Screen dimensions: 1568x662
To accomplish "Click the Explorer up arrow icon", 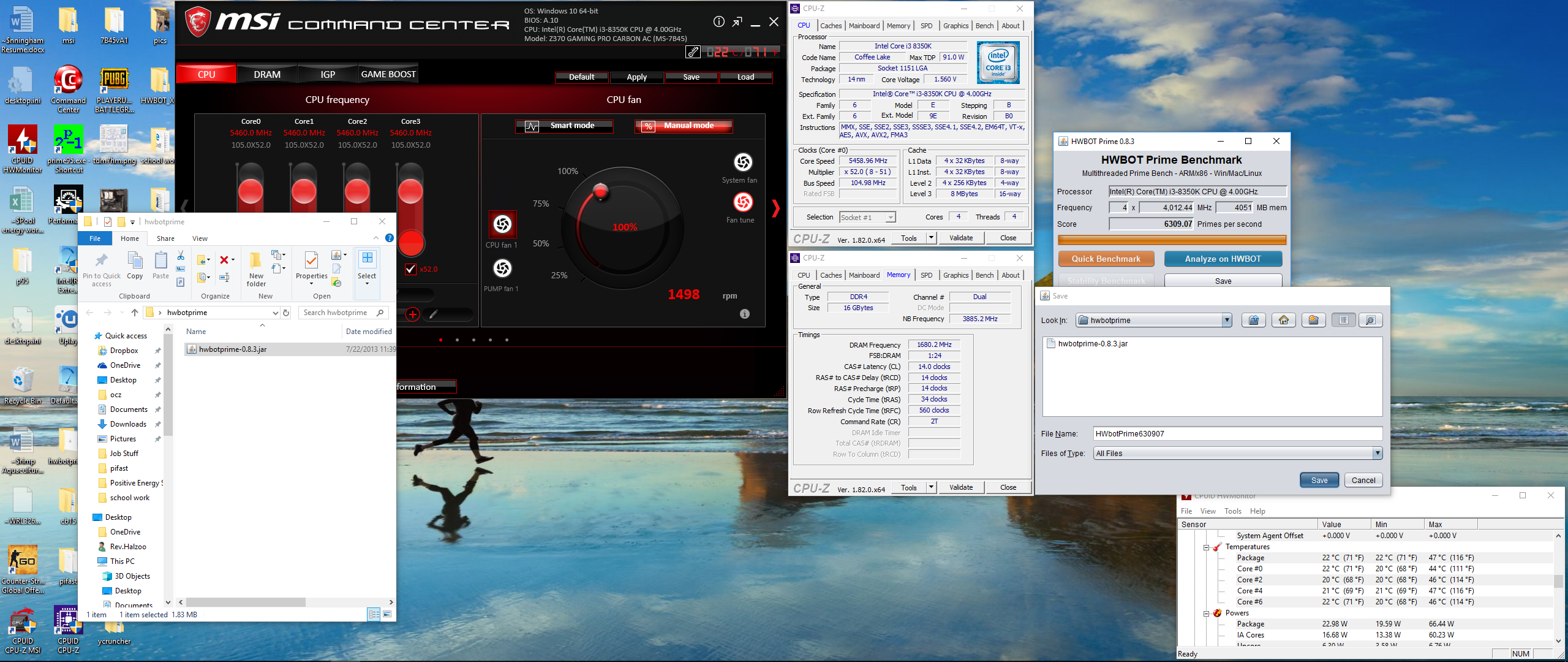I will 135,313.
